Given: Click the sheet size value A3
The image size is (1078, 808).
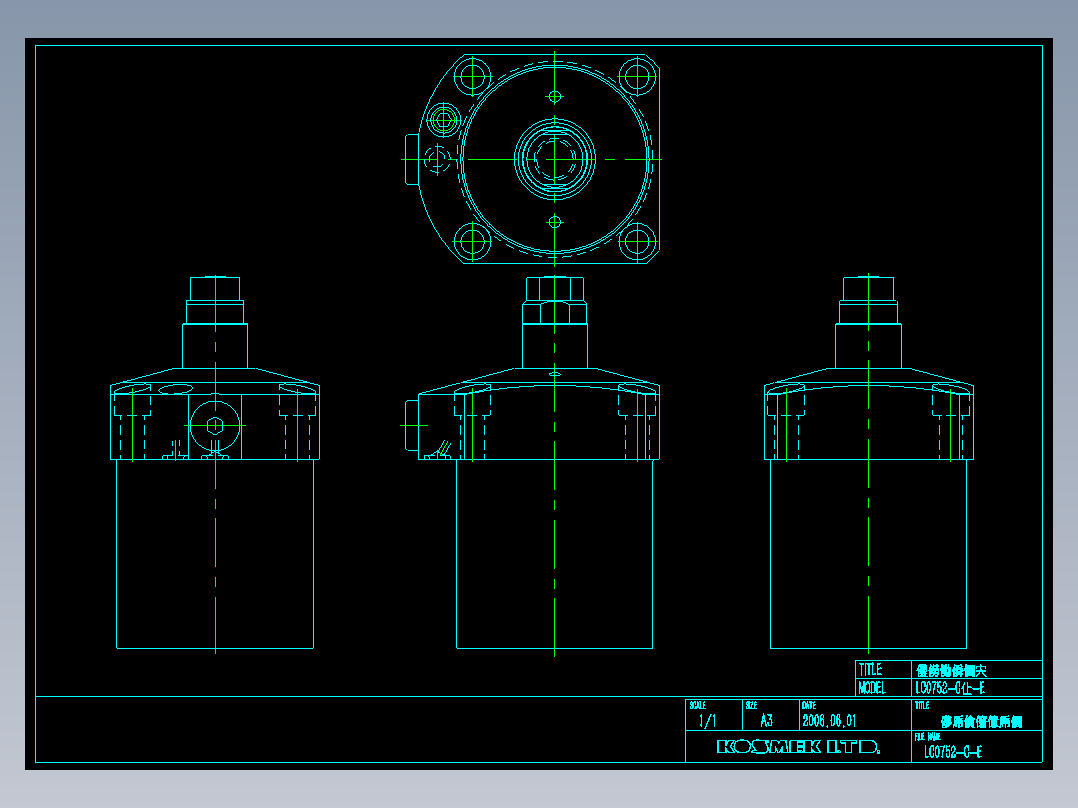Looking at the screenshot, I should (x=767, y=721).
